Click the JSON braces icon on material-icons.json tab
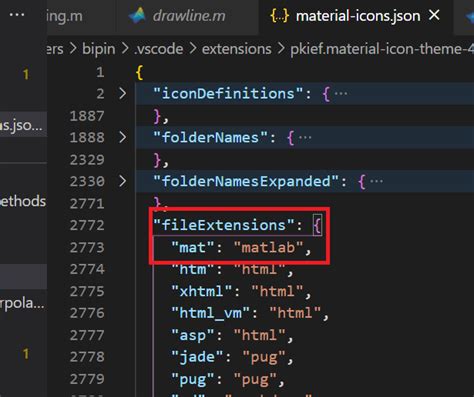474x397 pixels. tap(279, 16)
